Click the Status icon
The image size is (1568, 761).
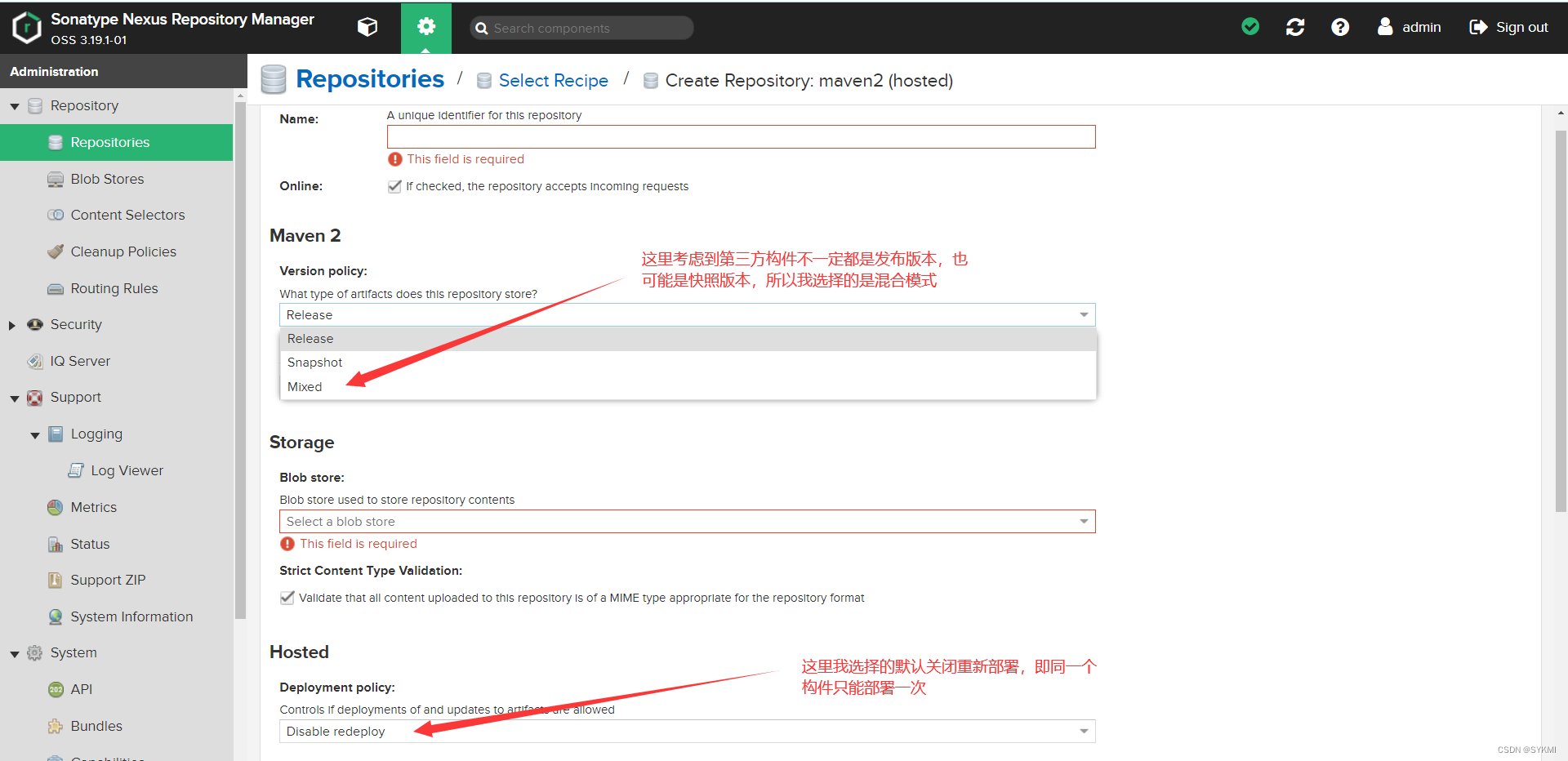click(x=56, y=544)
